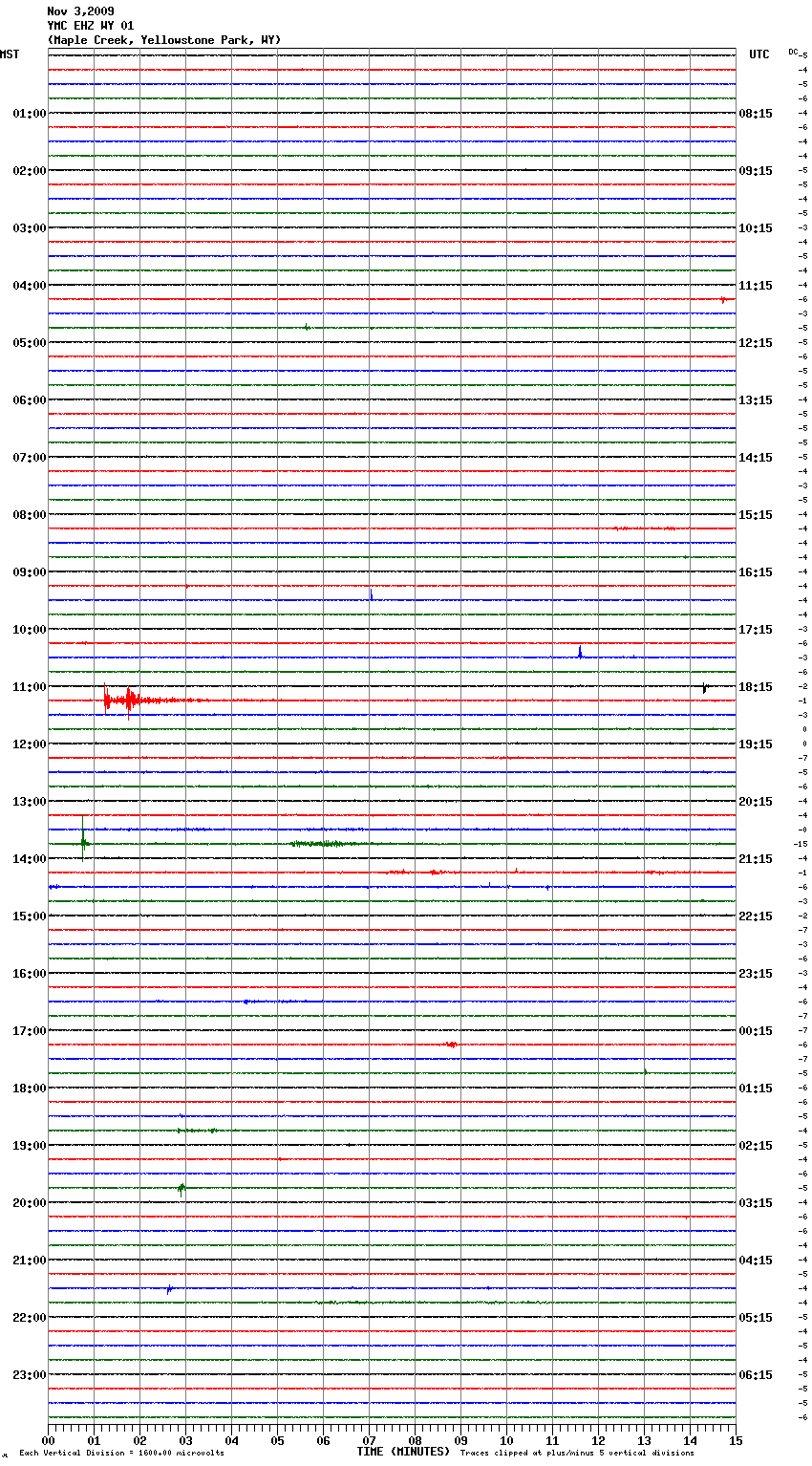This screenshot has height=1466, width=812.
Task: Select the 08:00 MST row label
Action: pos(30,514)
